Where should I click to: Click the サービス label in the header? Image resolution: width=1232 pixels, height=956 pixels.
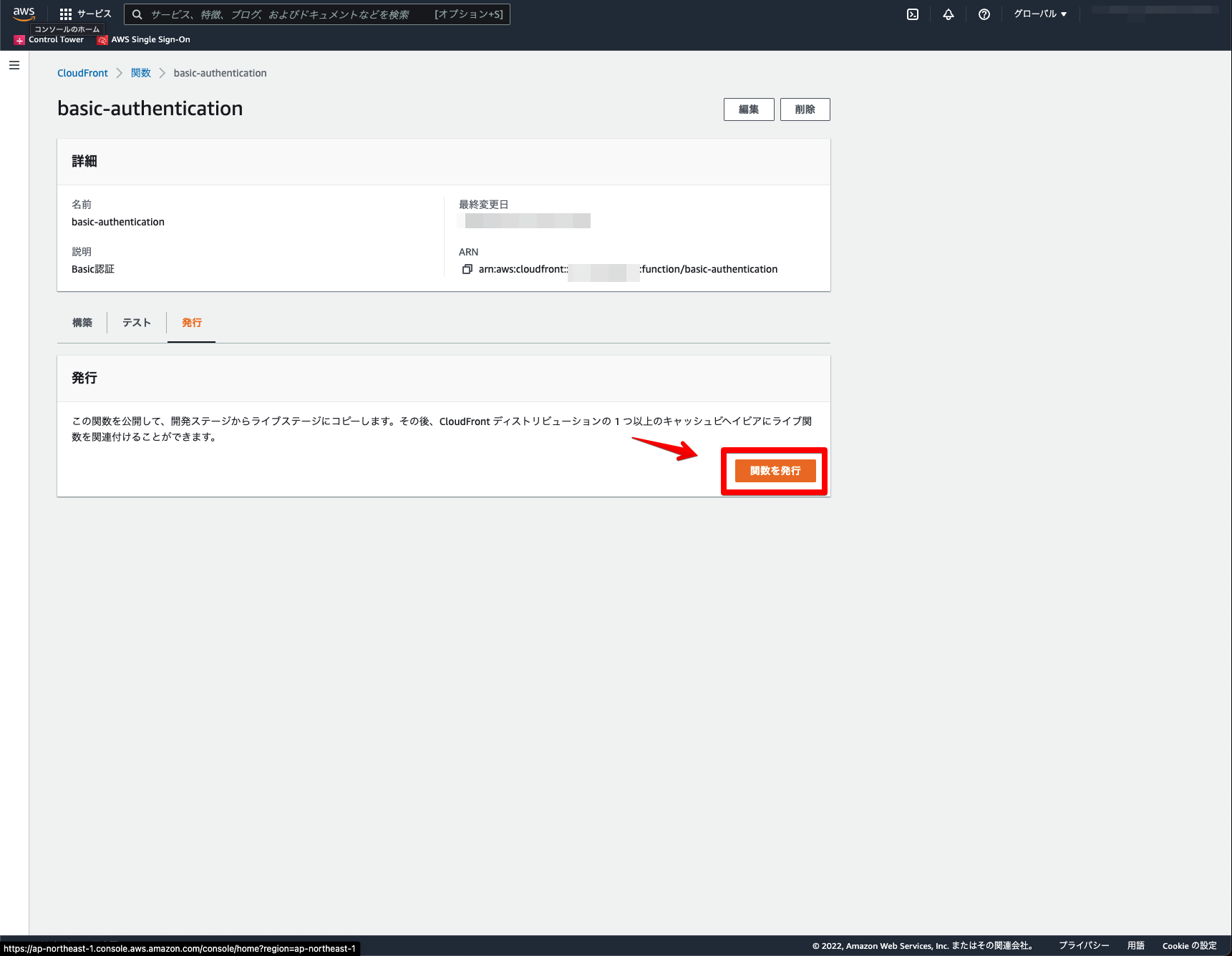(x=94, y=14)
